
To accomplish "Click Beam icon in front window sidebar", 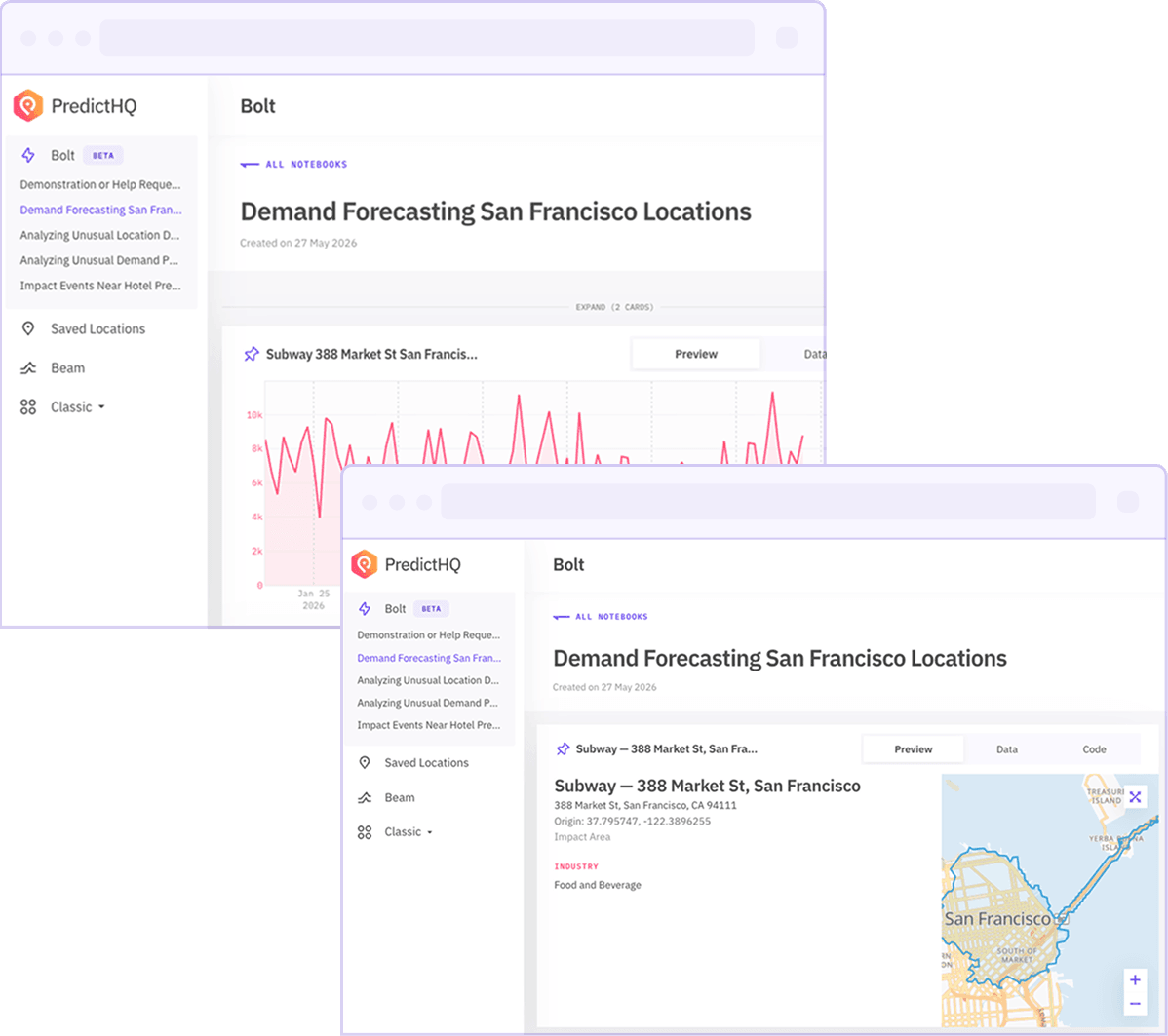I will [365, 797].
